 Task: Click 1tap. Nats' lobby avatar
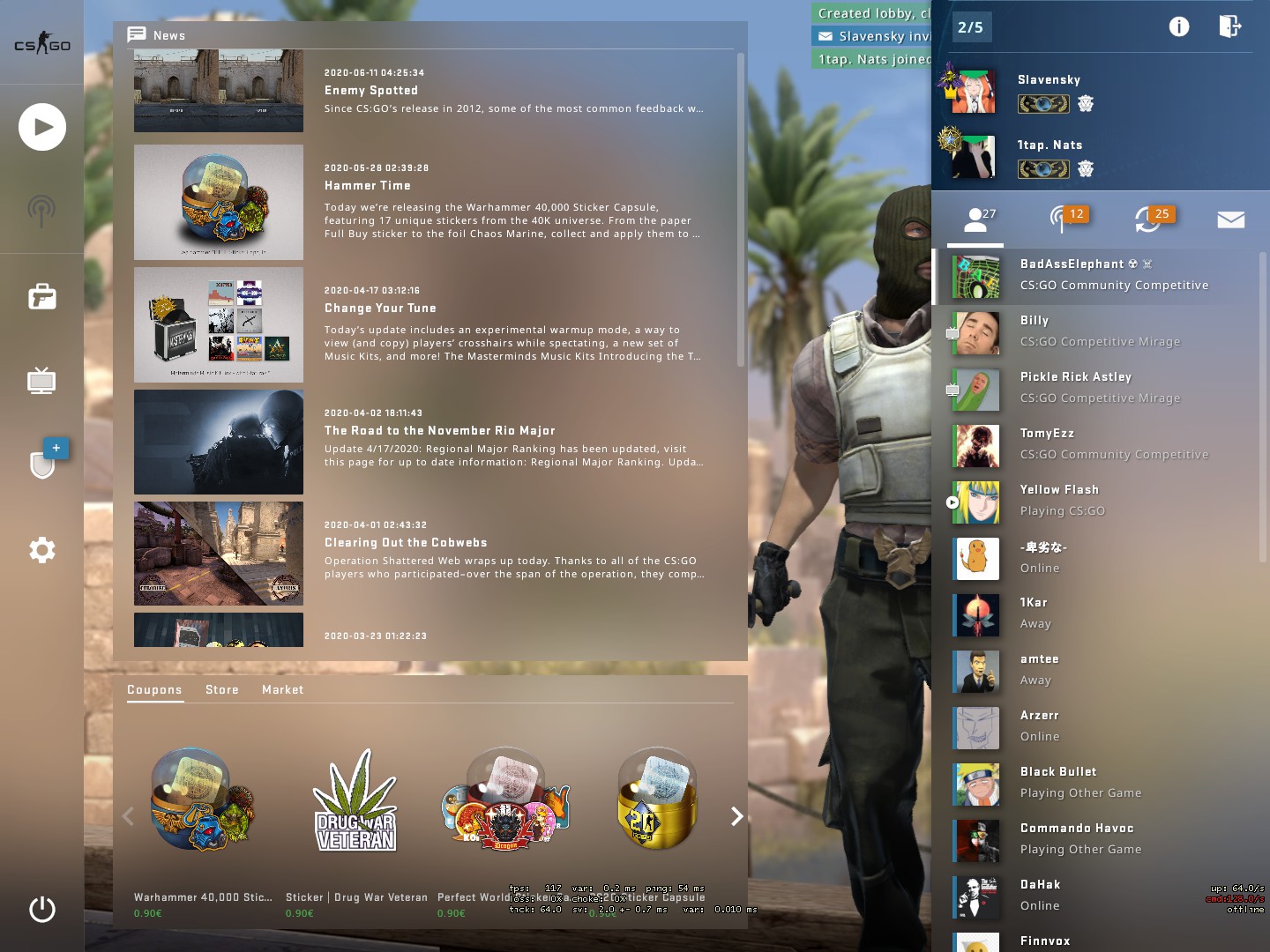point(974,157)
